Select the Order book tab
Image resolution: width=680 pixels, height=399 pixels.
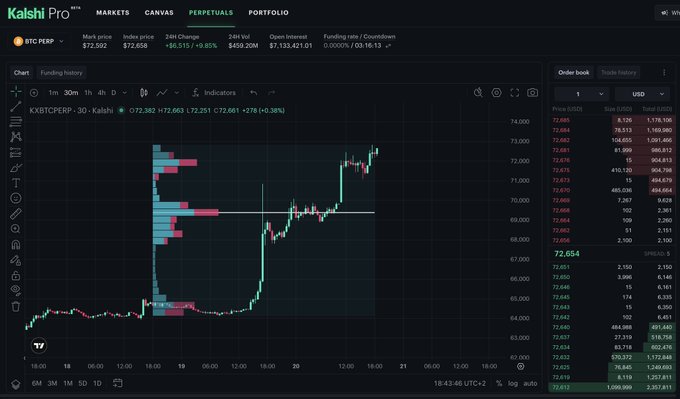coord(573,72)
